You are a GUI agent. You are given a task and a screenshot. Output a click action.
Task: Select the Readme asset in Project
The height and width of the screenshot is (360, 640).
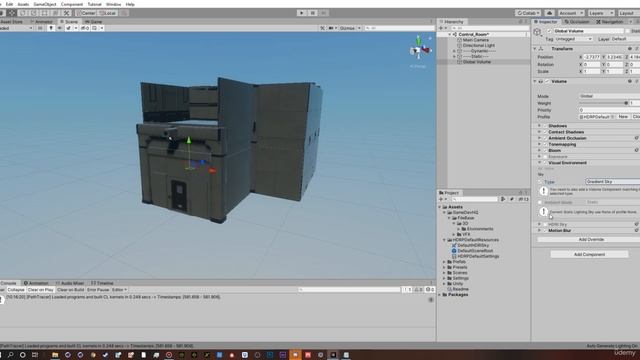(x=458, y=289)
